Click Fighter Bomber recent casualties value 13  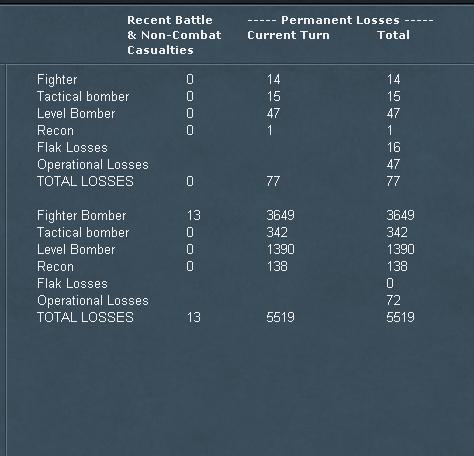(194, 216)
